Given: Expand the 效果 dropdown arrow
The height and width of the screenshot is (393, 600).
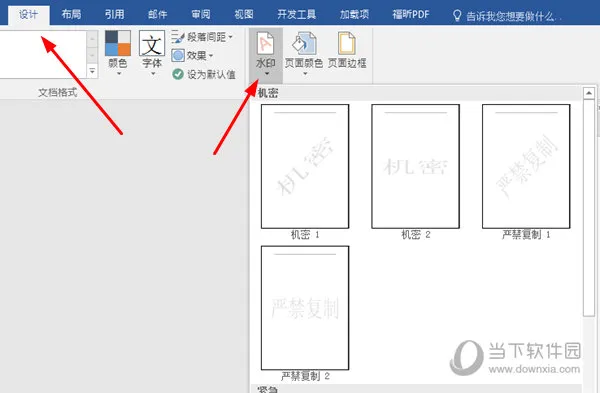Looking at the screenshot, I should click(x=211, y=56).
